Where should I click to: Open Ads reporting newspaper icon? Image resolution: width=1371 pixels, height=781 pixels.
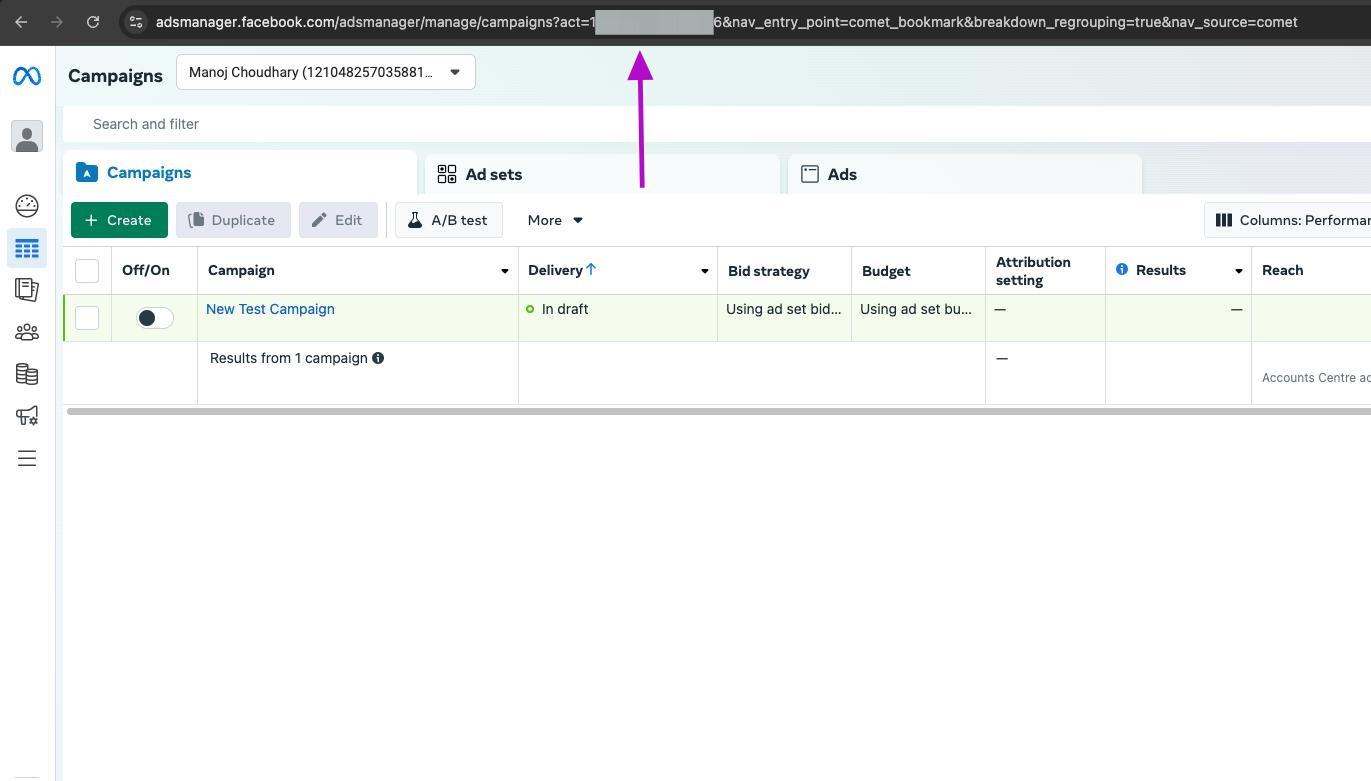[27, 290]
